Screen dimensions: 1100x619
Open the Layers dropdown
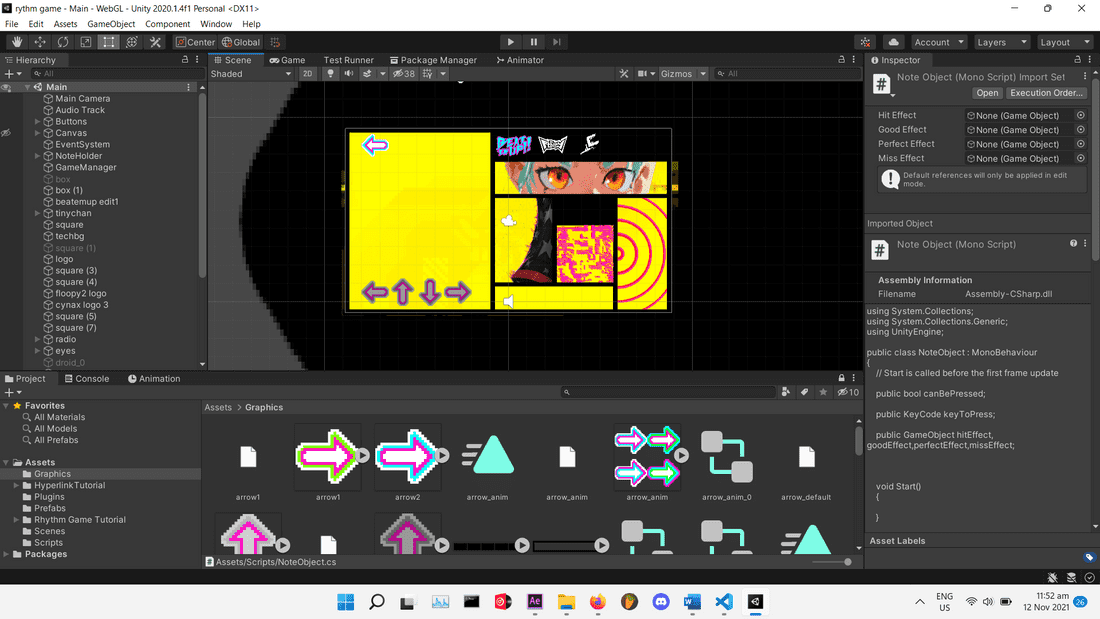tap(1001, 42)
